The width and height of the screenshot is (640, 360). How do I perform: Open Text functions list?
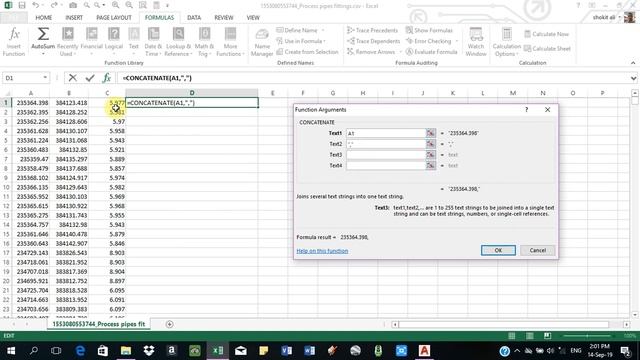point(133,42)
